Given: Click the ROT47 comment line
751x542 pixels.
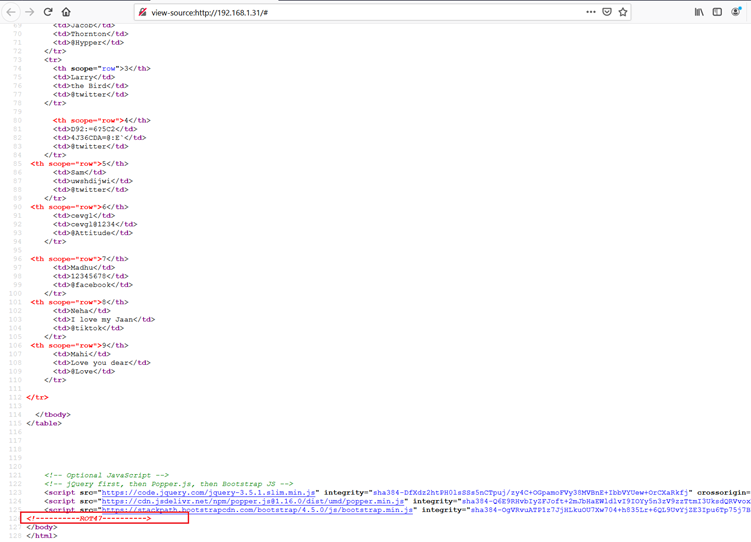Looking at the screenshot, I should (x=90, y=519).
